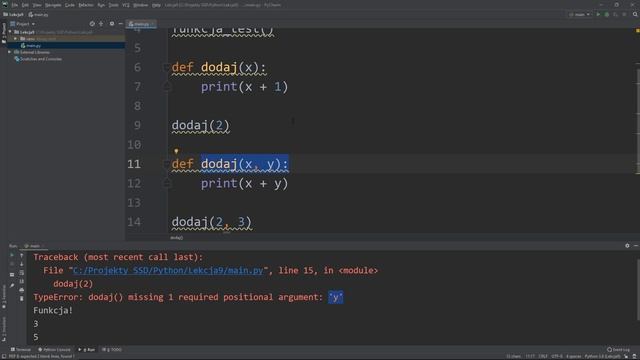Screen dimensions: 640x360
Task: Click the print icon in Run panel
Action: click(x=22, y=290)
